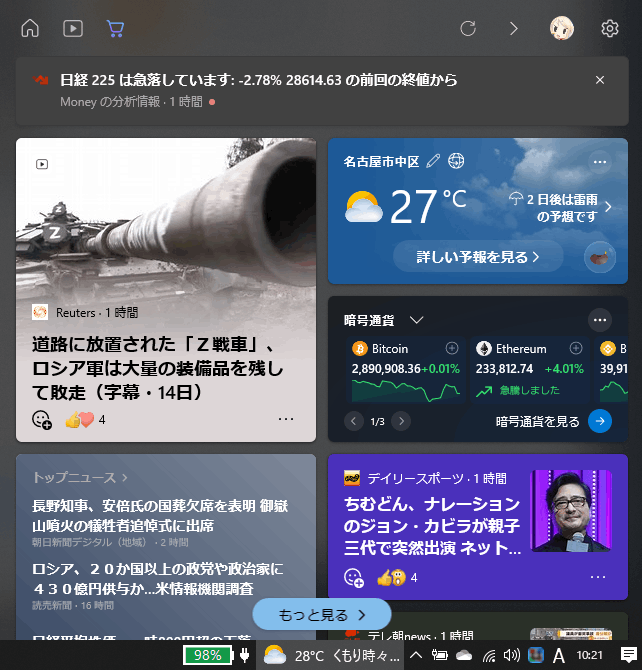Open the 10:21 taskbar clock
Viewport: 642px width, 670px height.
589,655
